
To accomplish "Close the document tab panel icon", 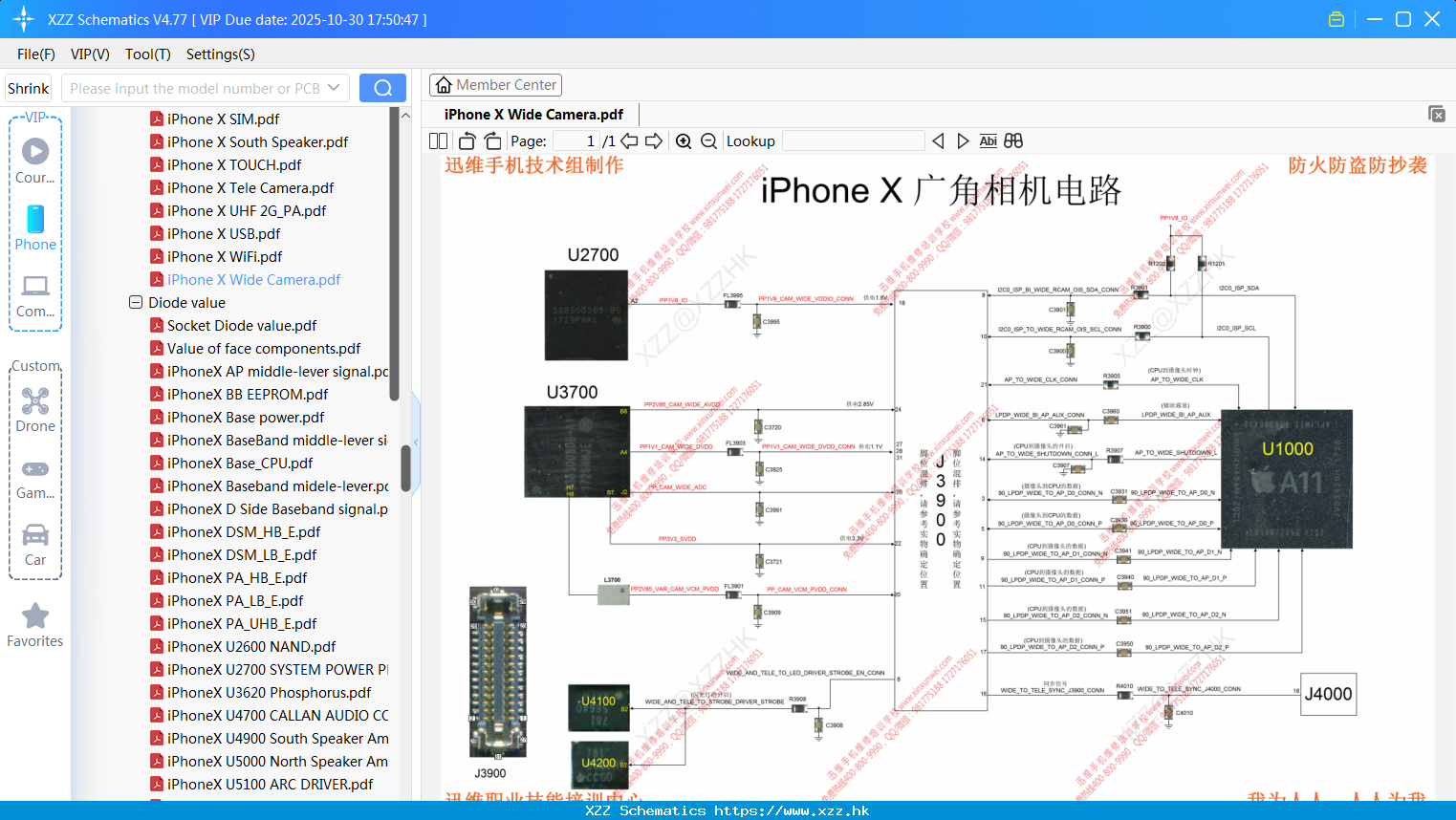I will [1437, 114].
